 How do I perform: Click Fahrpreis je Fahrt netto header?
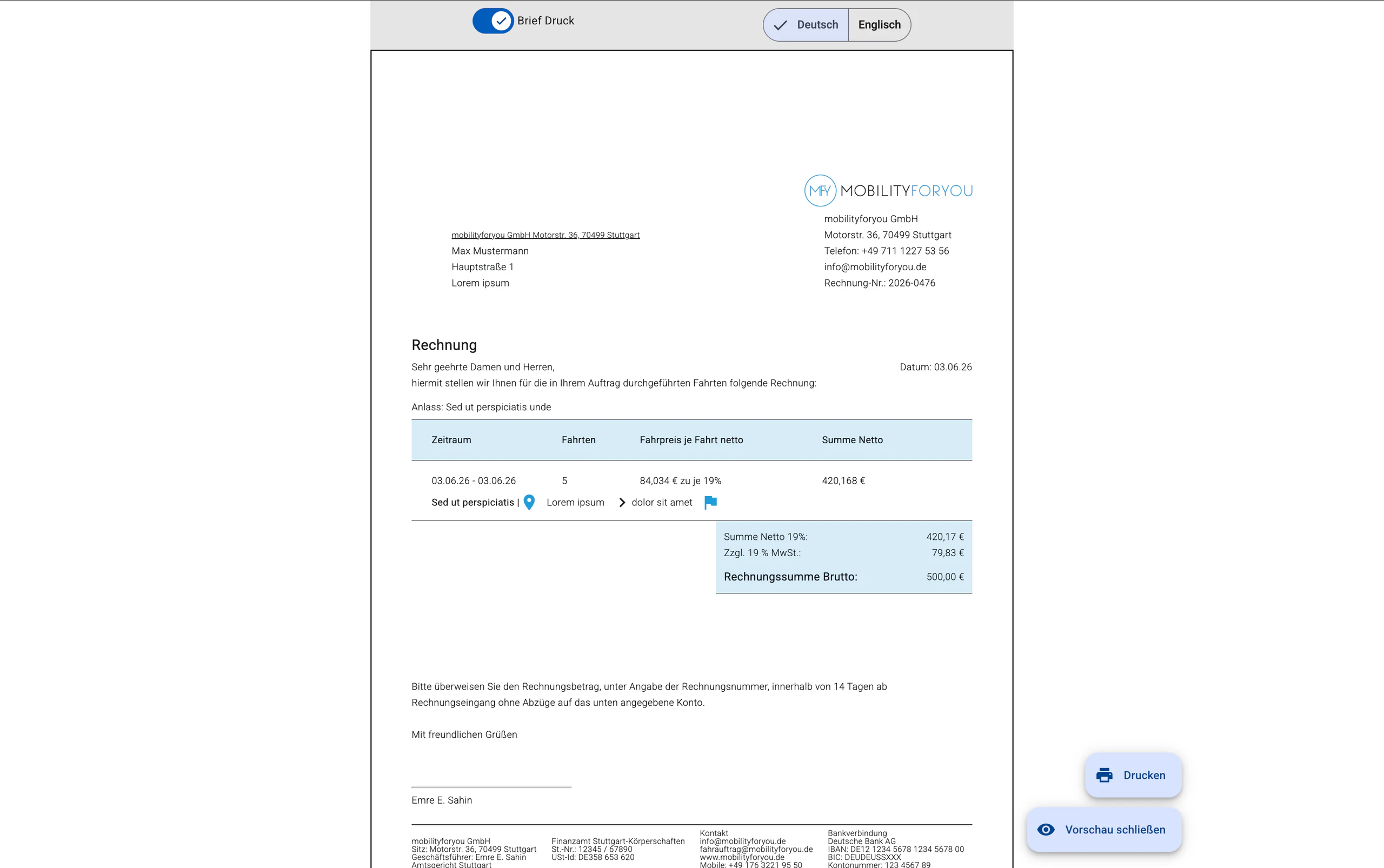coord(691,440)
